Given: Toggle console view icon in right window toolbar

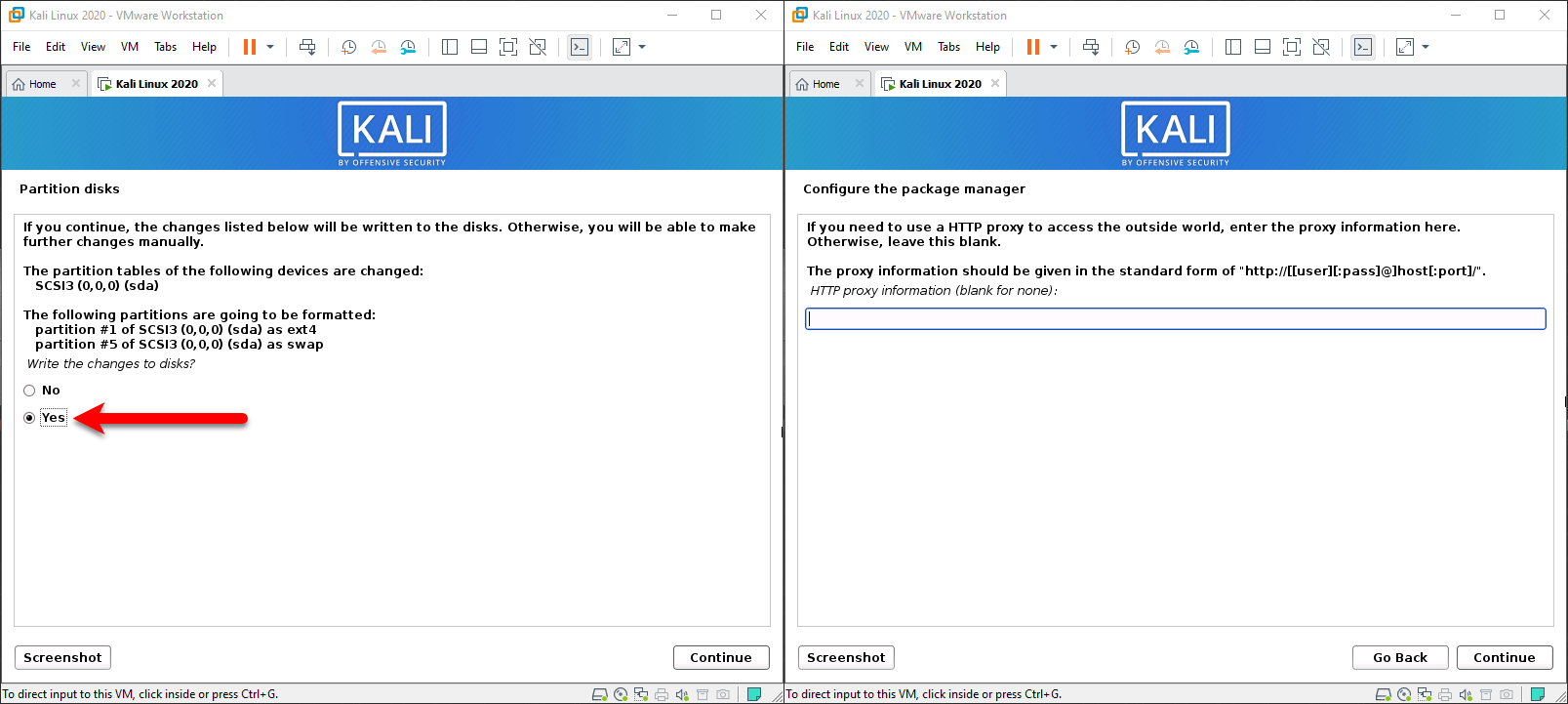Looking at the screenshot, I should point(1363,47).
